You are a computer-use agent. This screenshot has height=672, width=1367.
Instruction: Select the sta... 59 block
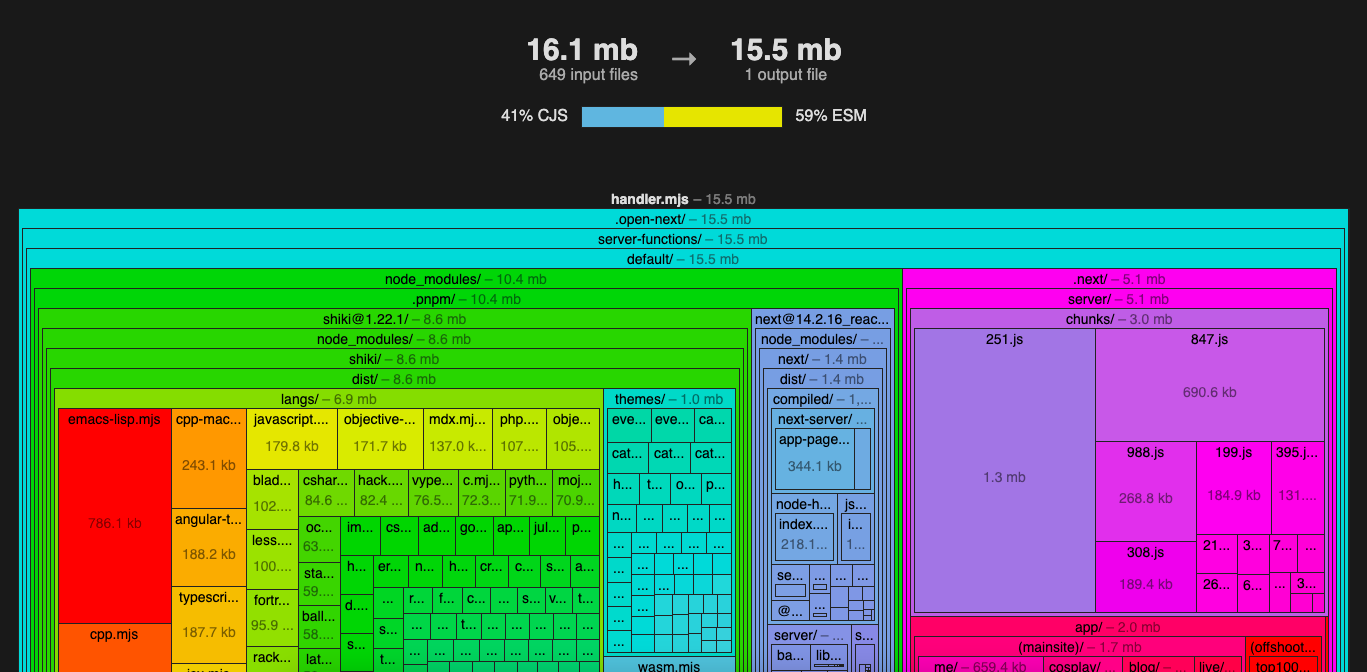(319, 583)
